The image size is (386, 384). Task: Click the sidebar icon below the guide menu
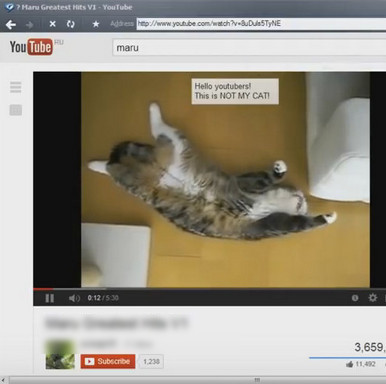pos(16,110)
